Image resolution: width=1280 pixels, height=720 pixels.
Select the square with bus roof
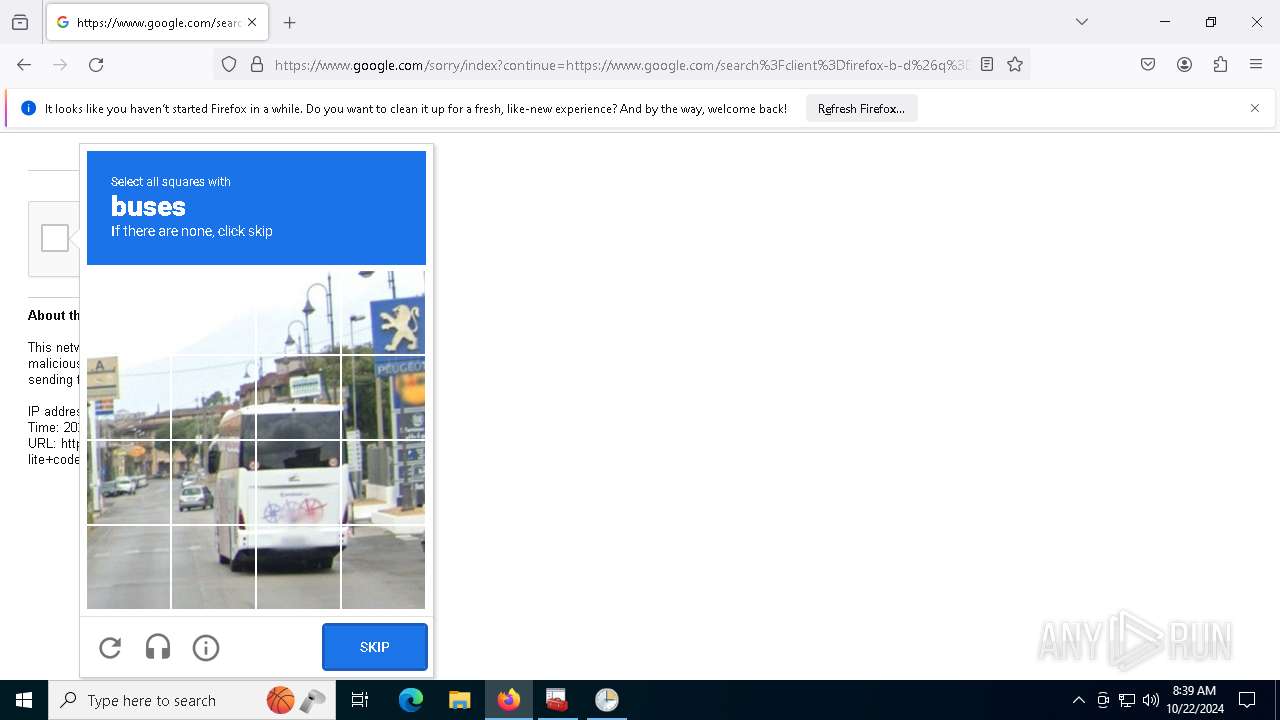click(x=299, y=397)
